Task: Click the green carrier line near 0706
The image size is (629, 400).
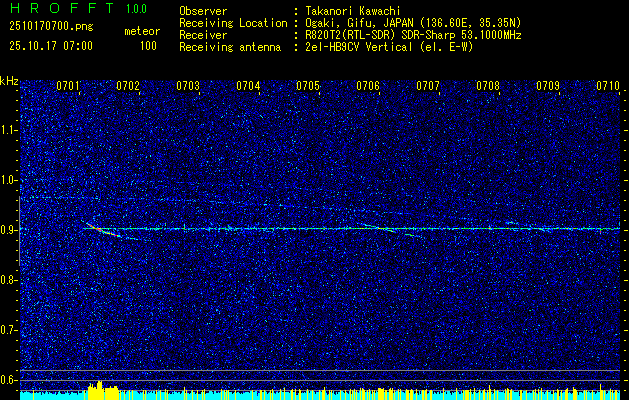Action: [x=368, y=228]
